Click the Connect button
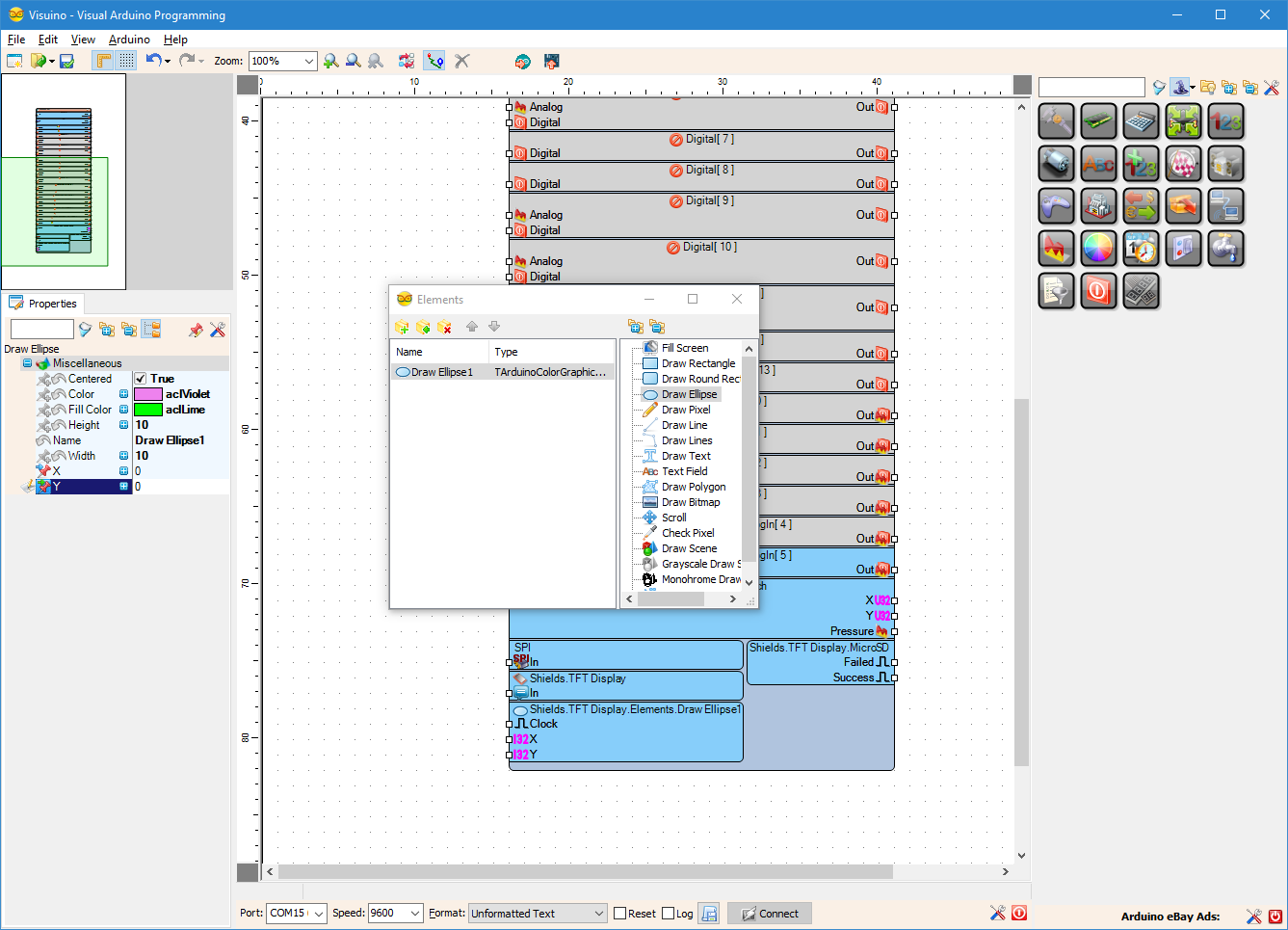Viewport: 1288px width, 930px height. coord(770,914)
